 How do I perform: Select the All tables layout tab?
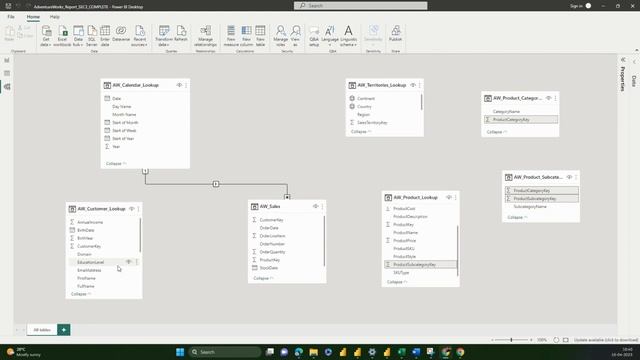point(42,330)
